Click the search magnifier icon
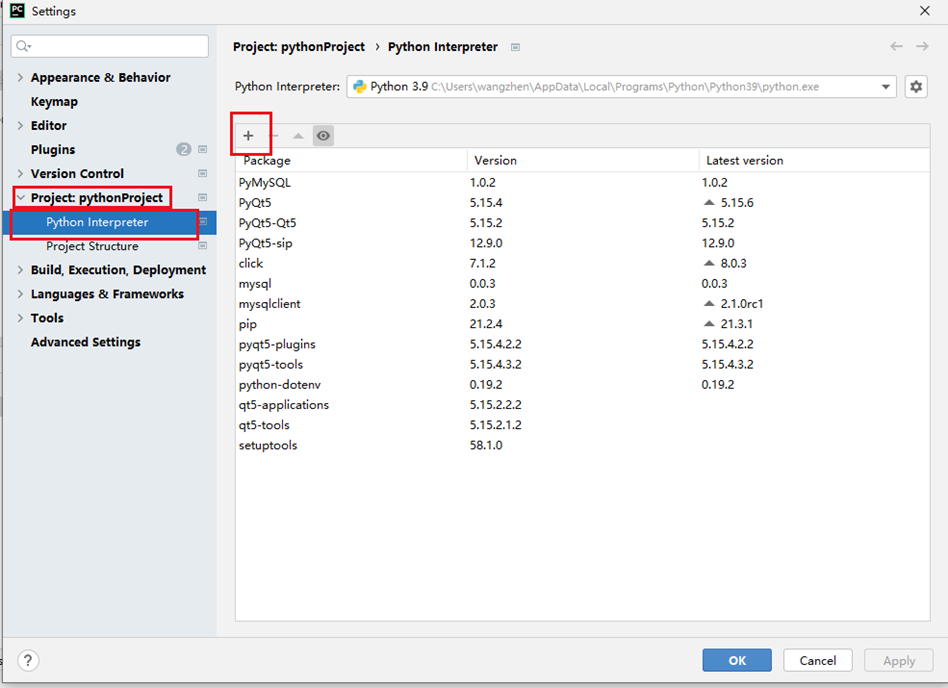This screenshot has width=948, height=688. click(23, 46)
